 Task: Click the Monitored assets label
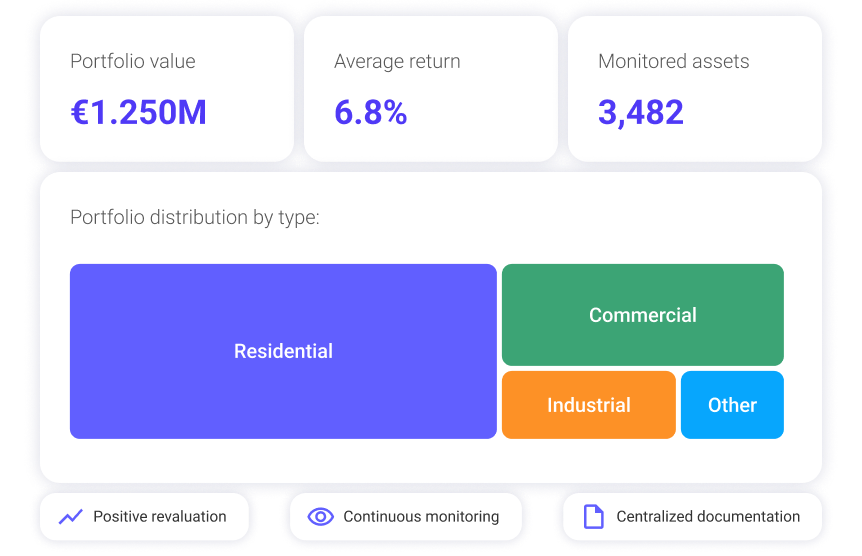674,61
